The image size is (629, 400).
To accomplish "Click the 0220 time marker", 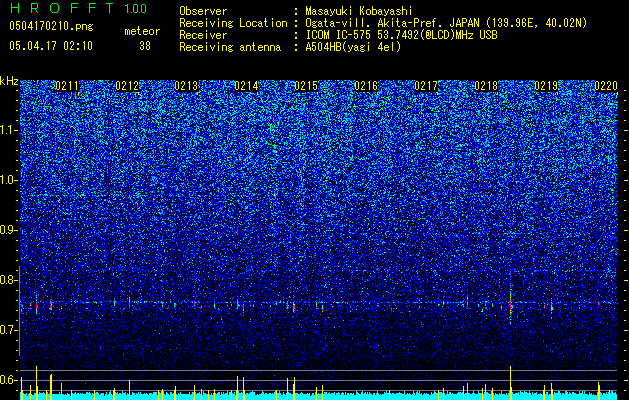I will click(606, 86).
